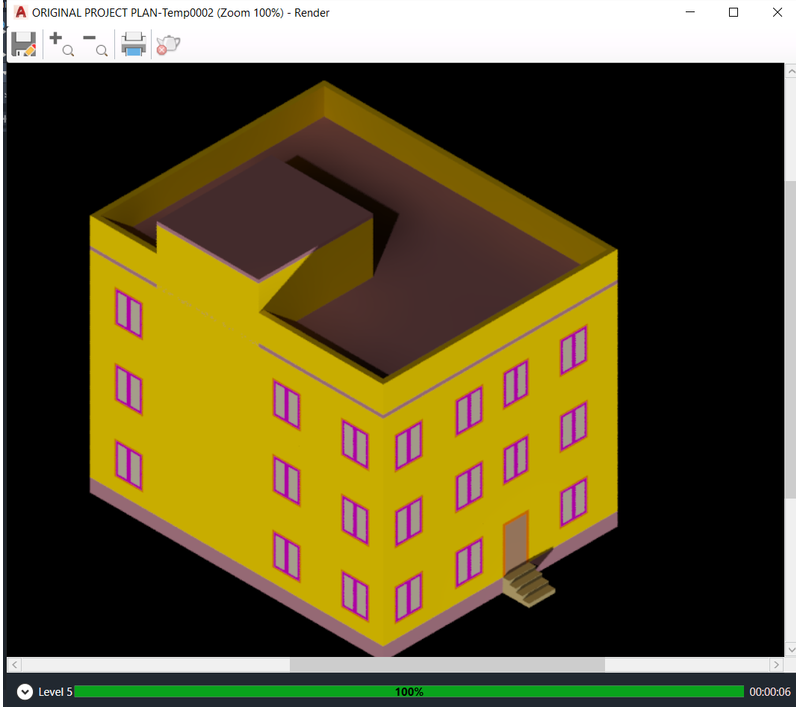Click the horizontal scrollbar thumb
The width and height of the screenshot is (796, 707).
pyautogui.click(x=447, y=664)
